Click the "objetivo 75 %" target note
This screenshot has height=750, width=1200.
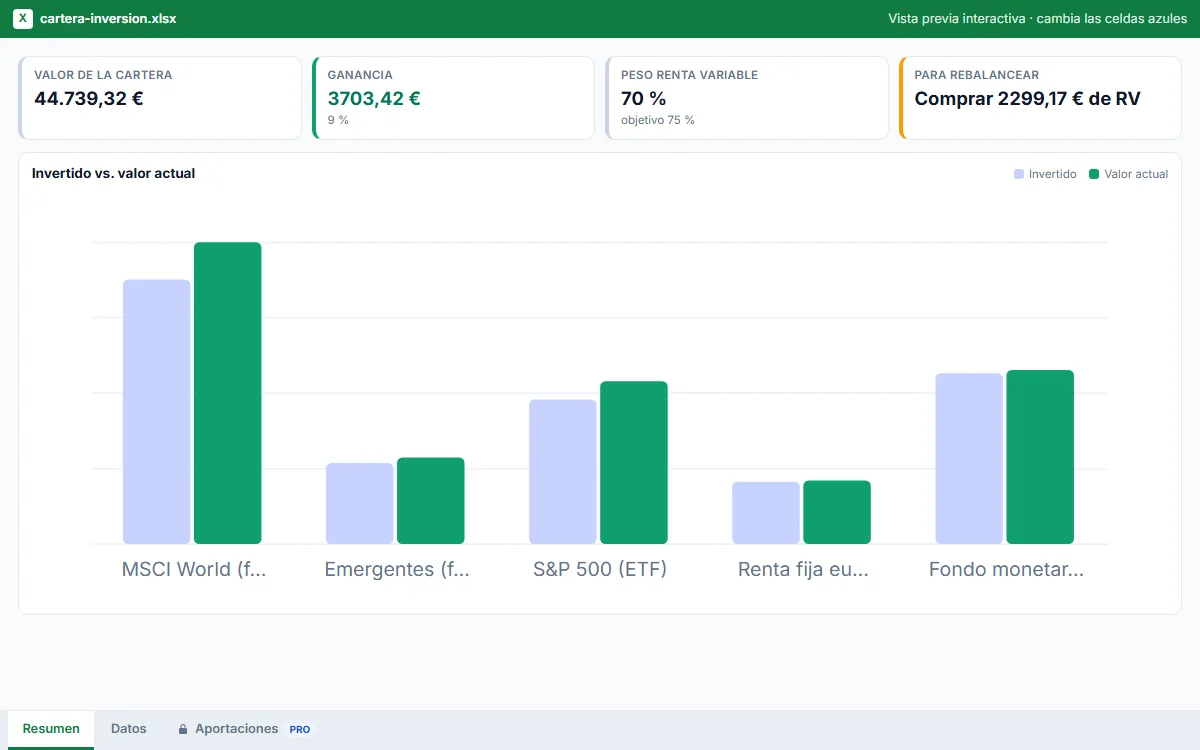658,120
